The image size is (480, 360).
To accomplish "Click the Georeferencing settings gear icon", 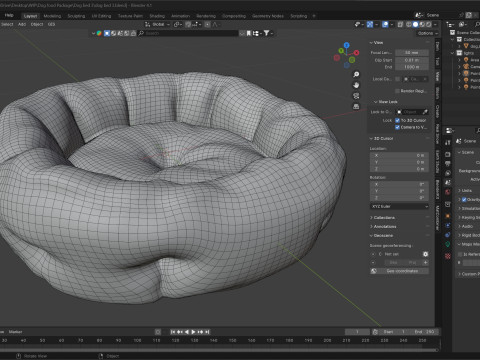I will coord(425,254).
